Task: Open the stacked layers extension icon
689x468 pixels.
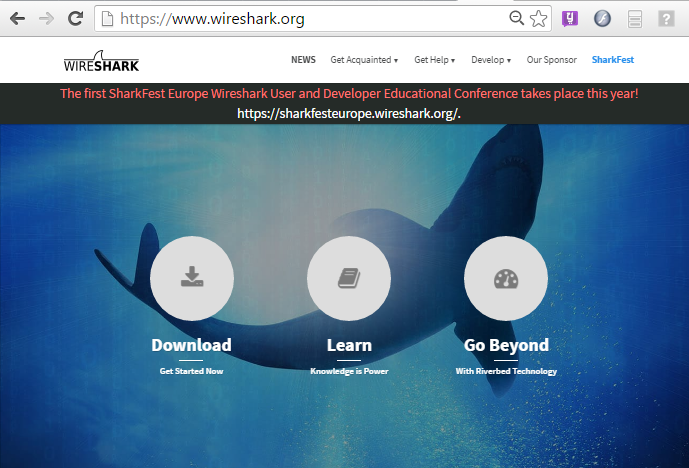Action: (x=635, y=19)
